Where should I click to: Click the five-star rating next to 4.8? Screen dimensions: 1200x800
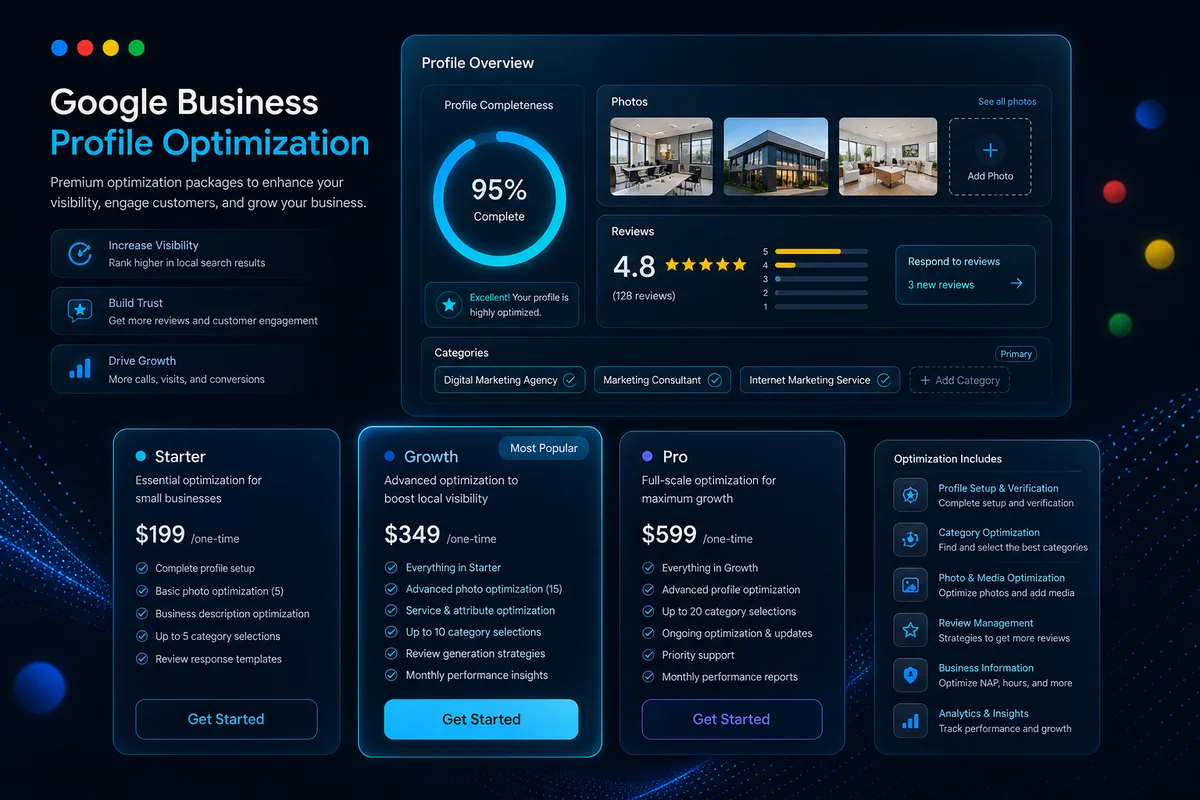click(705, 265)
